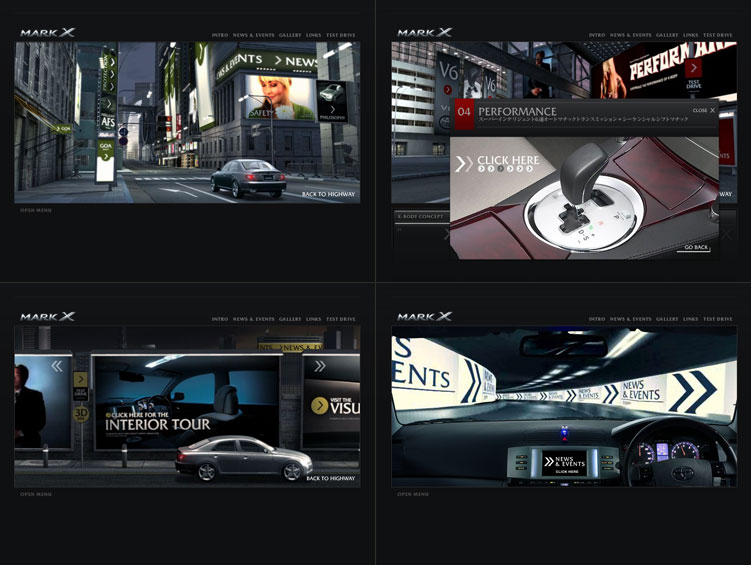Click GO BACK in the Performance popup

tap(695, 247)
